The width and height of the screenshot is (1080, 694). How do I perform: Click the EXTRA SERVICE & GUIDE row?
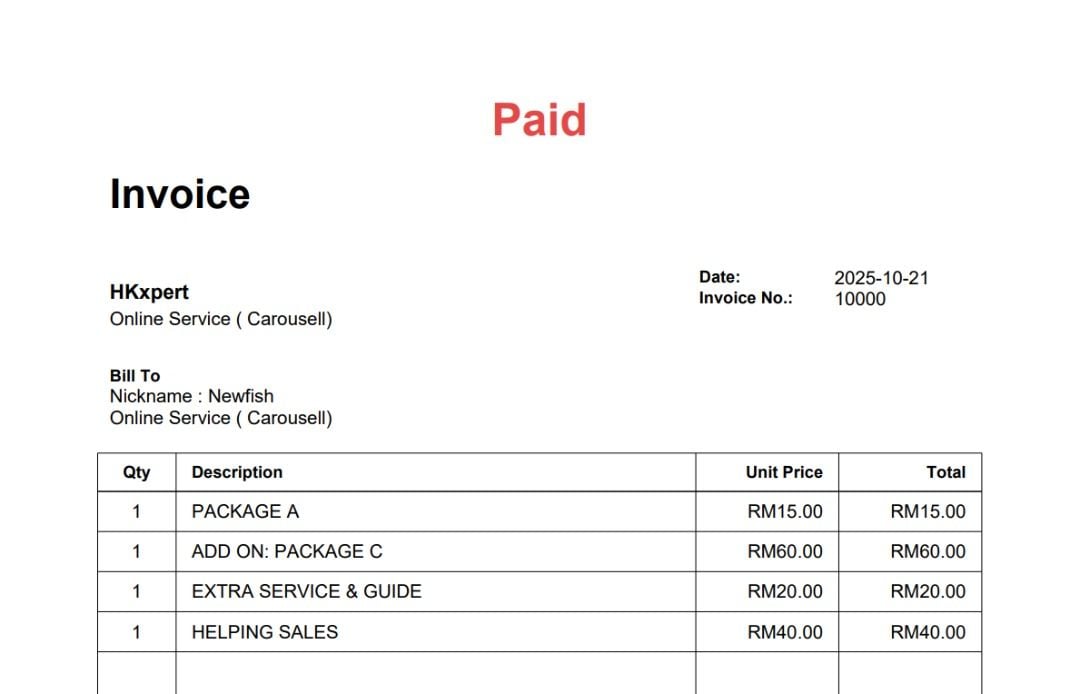click(306, 592)
